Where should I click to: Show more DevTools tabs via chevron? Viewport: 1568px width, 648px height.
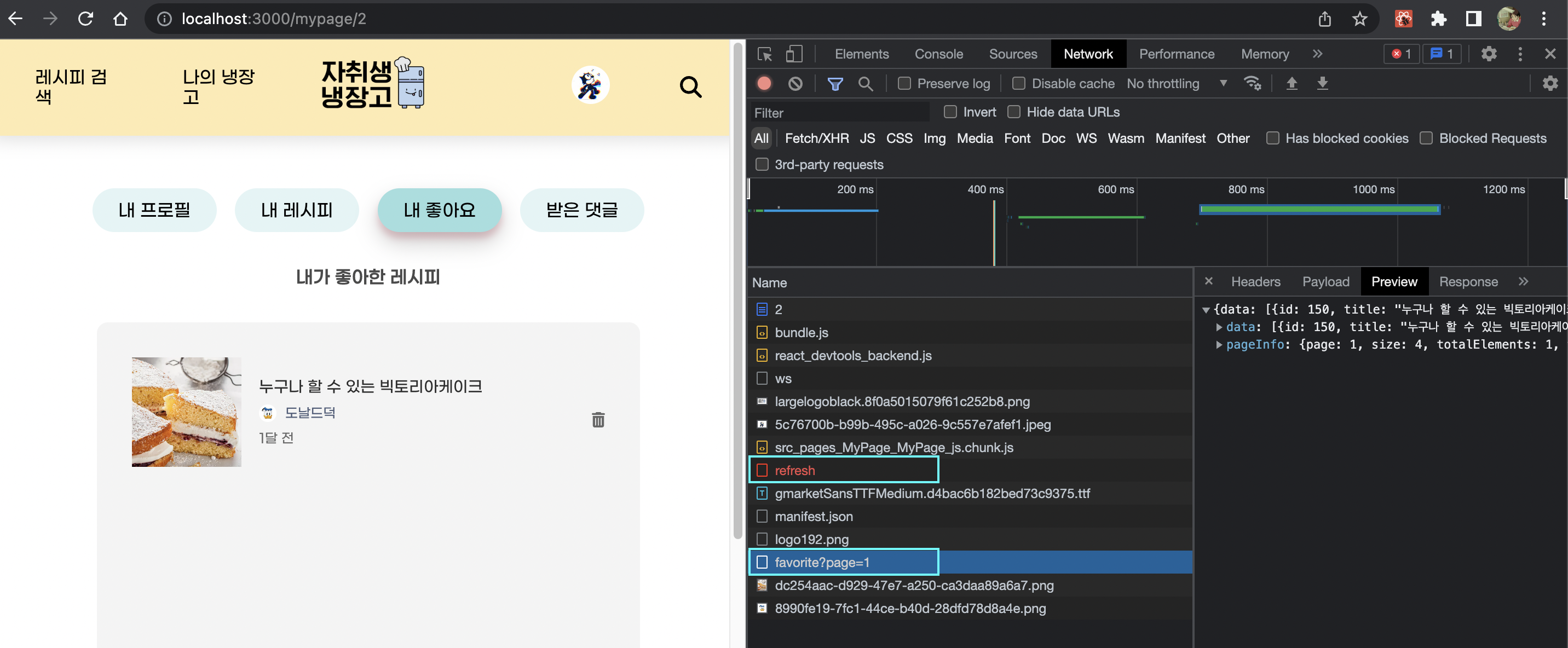[1317, 54]
